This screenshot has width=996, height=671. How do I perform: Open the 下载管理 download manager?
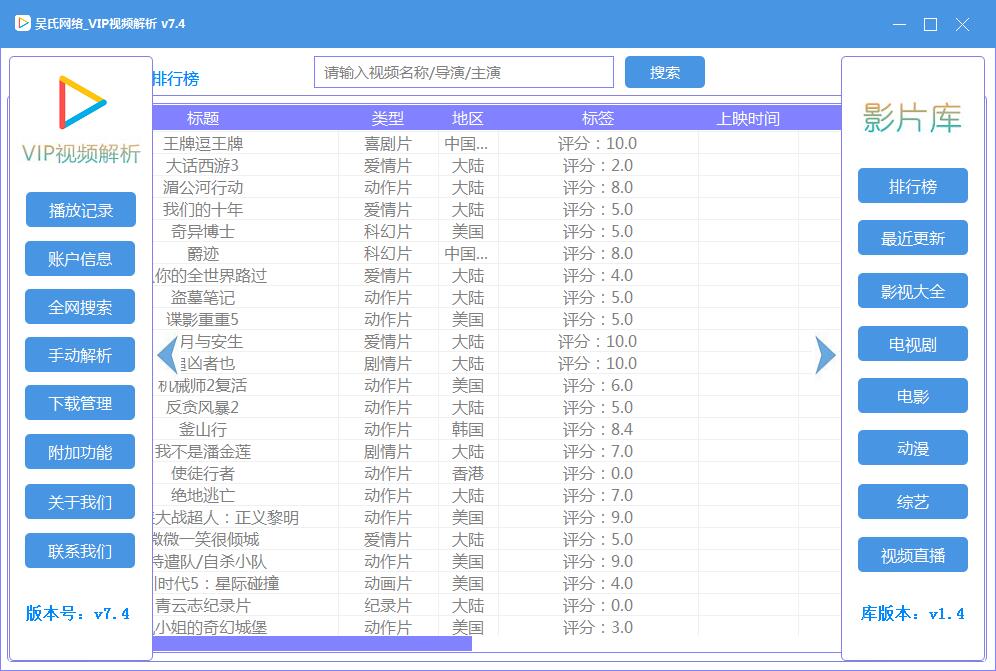(x=80, y=403)
